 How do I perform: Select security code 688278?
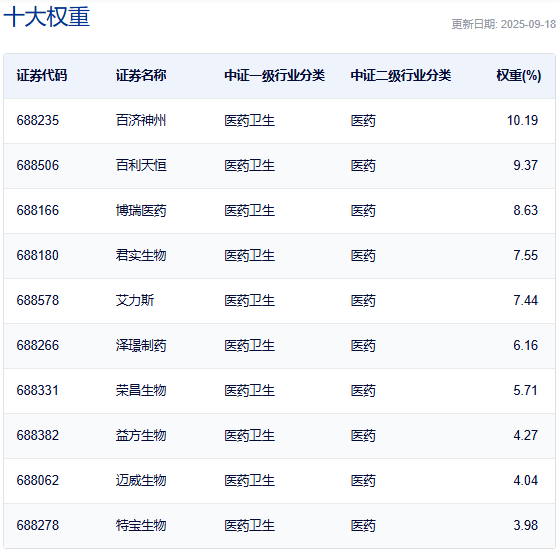[37, 525]
